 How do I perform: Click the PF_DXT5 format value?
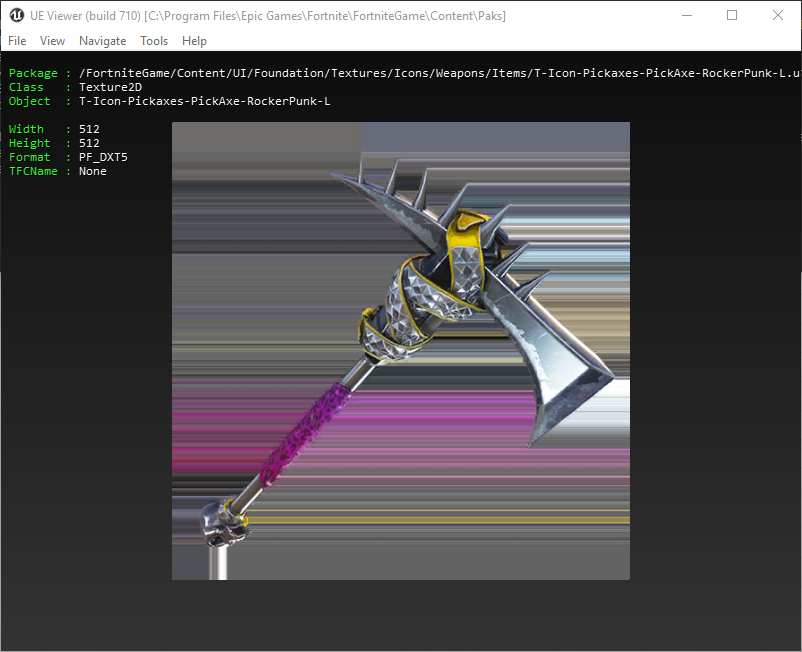pos(103,157)
